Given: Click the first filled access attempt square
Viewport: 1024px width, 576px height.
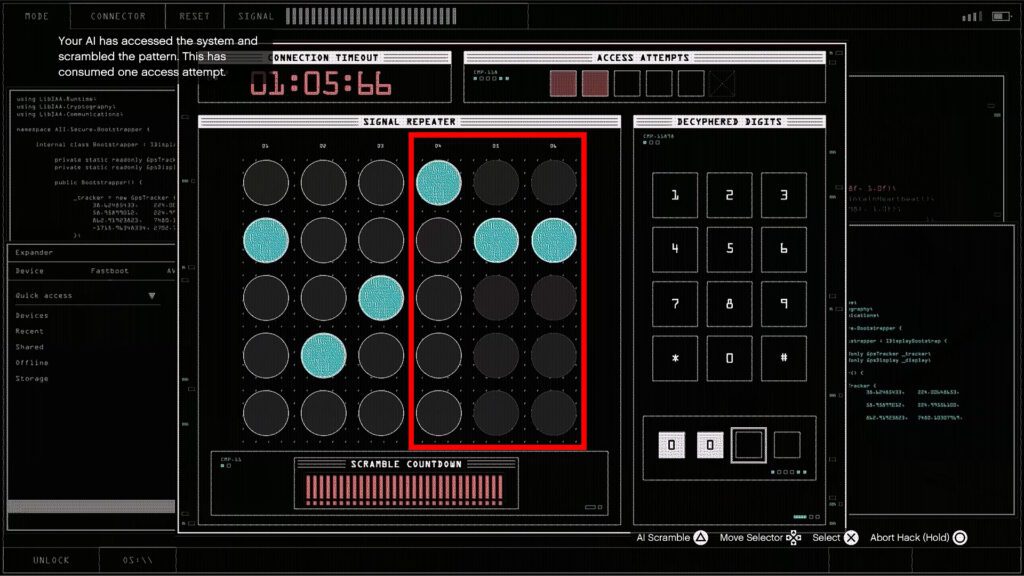Looking at the screenshot, I should point(563,84).
